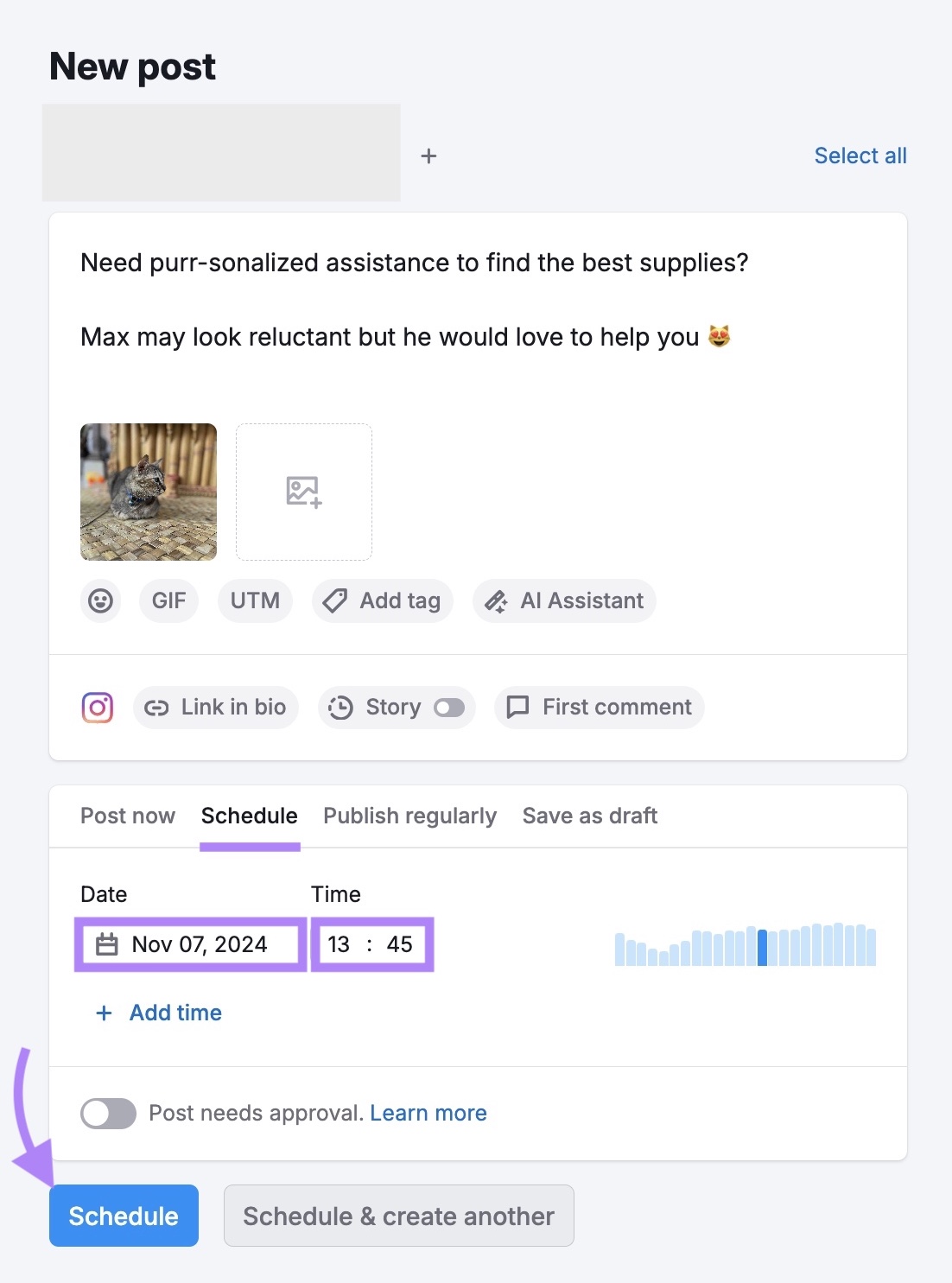This screenshot has width=952, height=1283.
Task: Open the Learn more link
Action: coord(428,1113)
